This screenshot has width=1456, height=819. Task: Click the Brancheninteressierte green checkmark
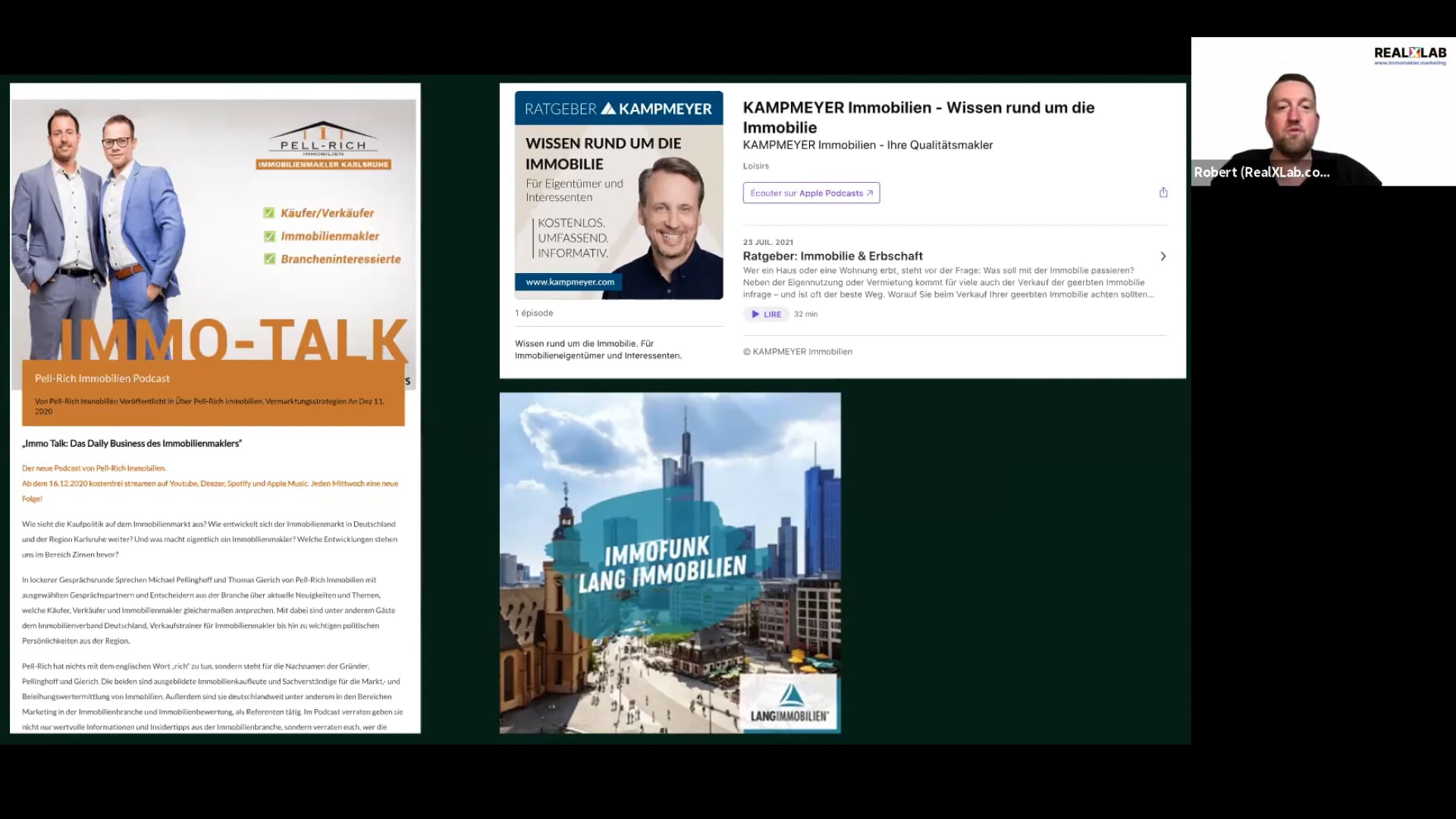269,259
